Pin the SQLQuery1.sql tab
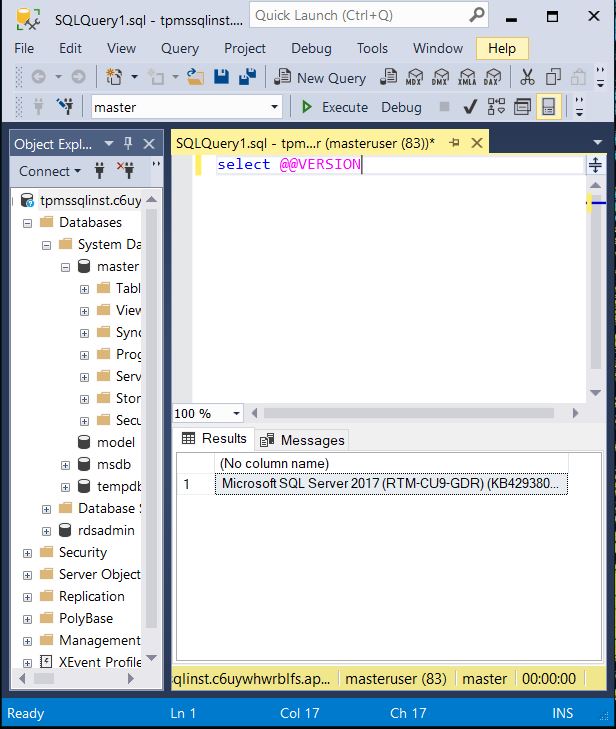 pos(454,143)
